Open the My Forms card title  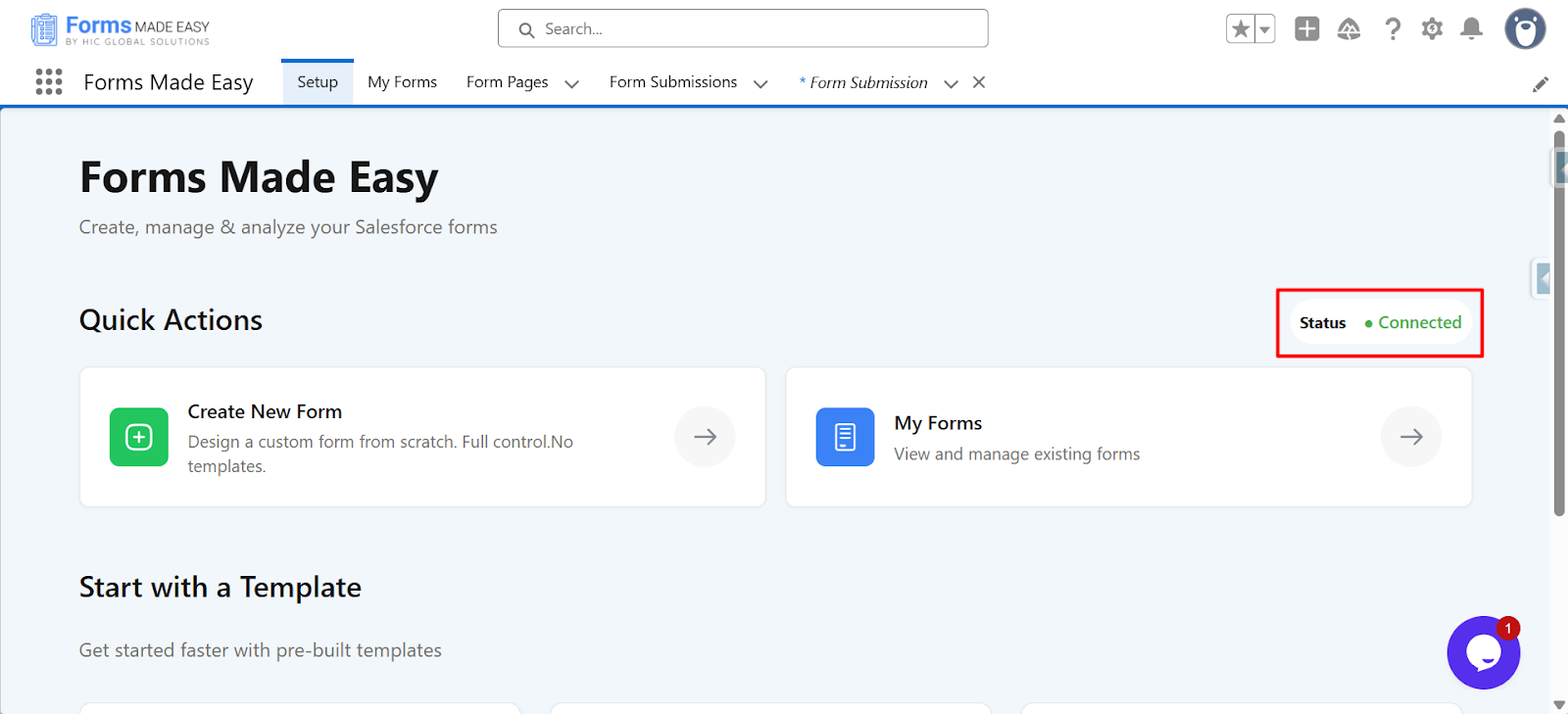(938, 423)
